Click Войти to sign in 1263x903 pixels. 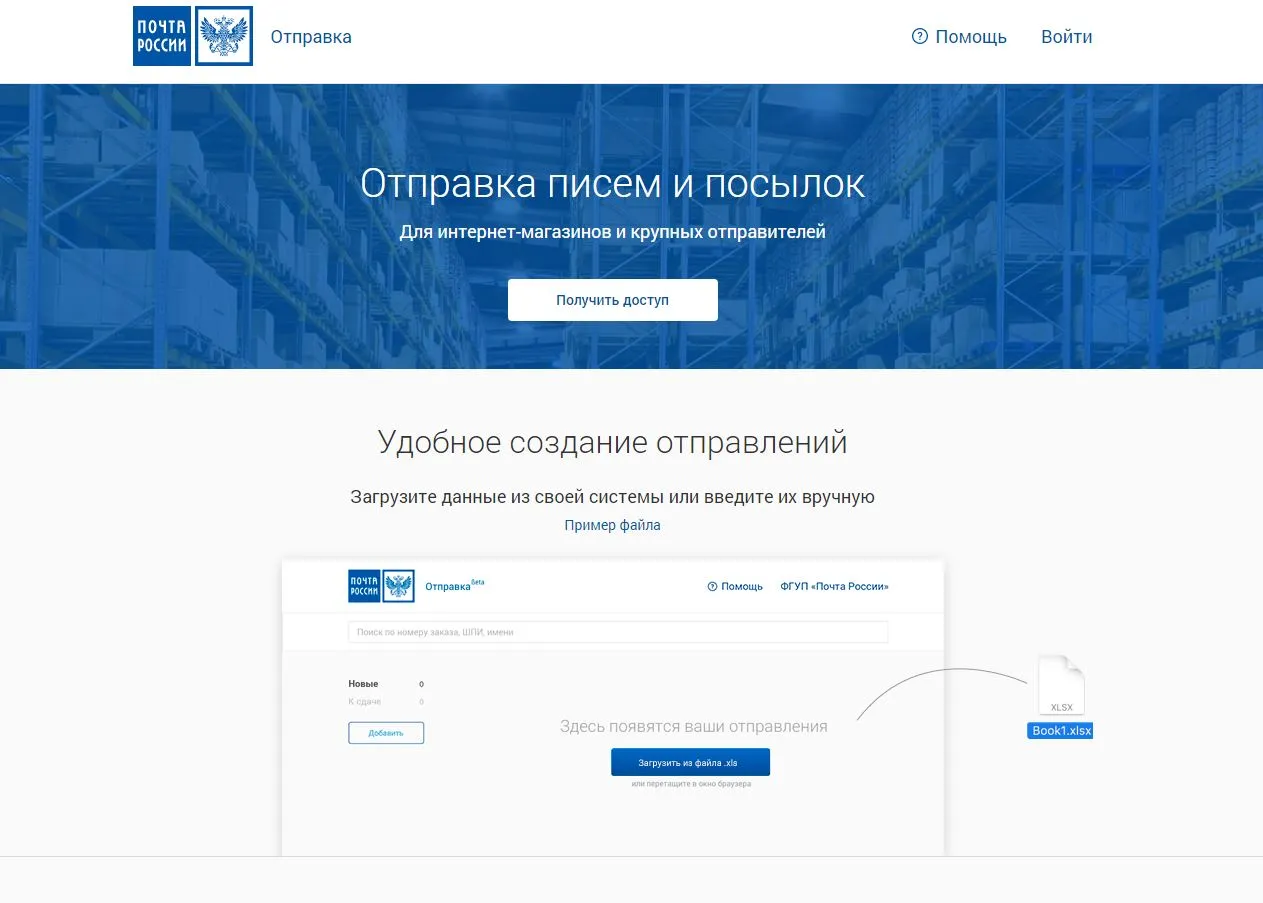[x=1066, y=37]
